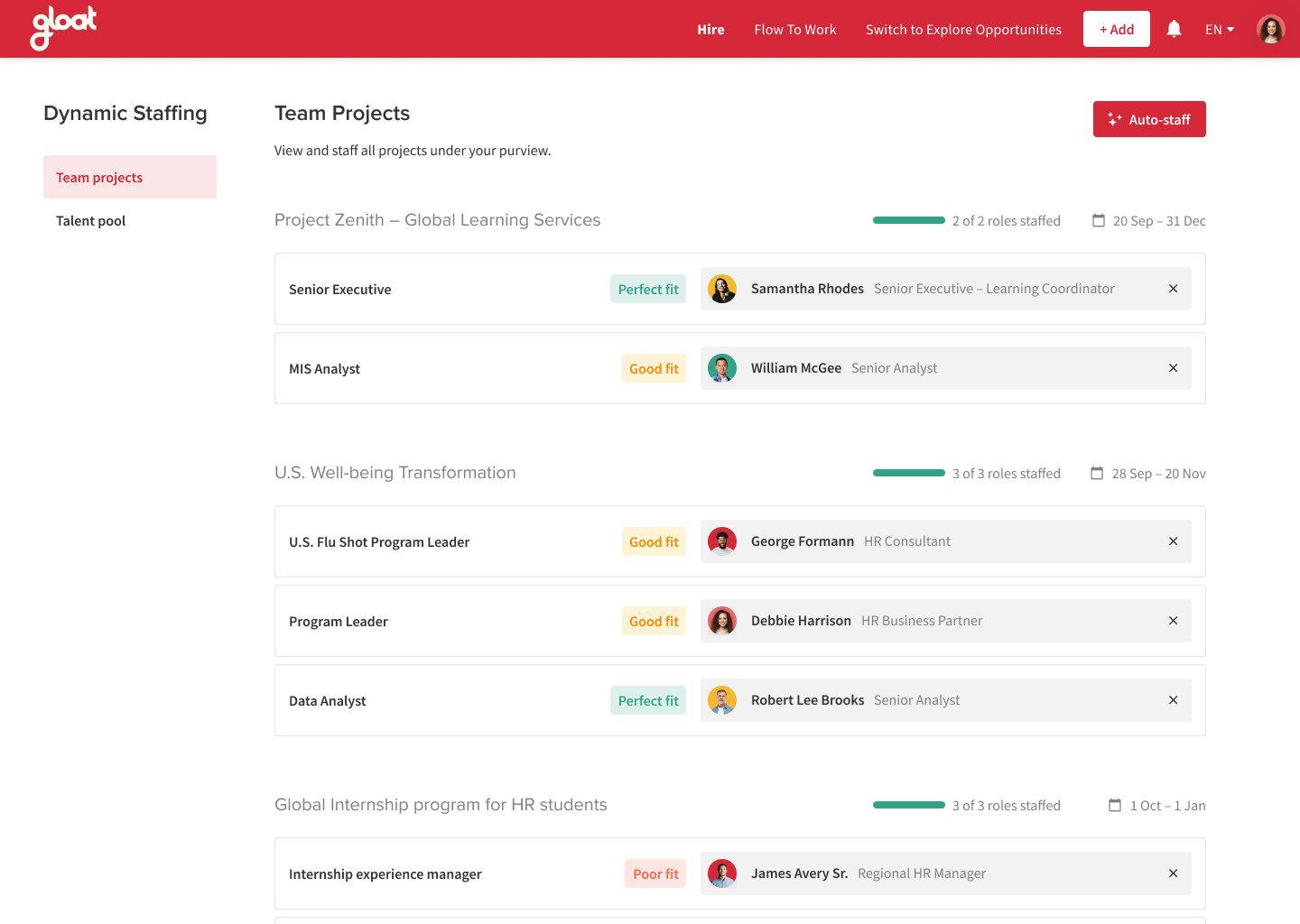The image size is (1300, 924).
Task: Click calendar icon beside 1 Oct – 1 Jan
Action: [x=1115, y=805]
